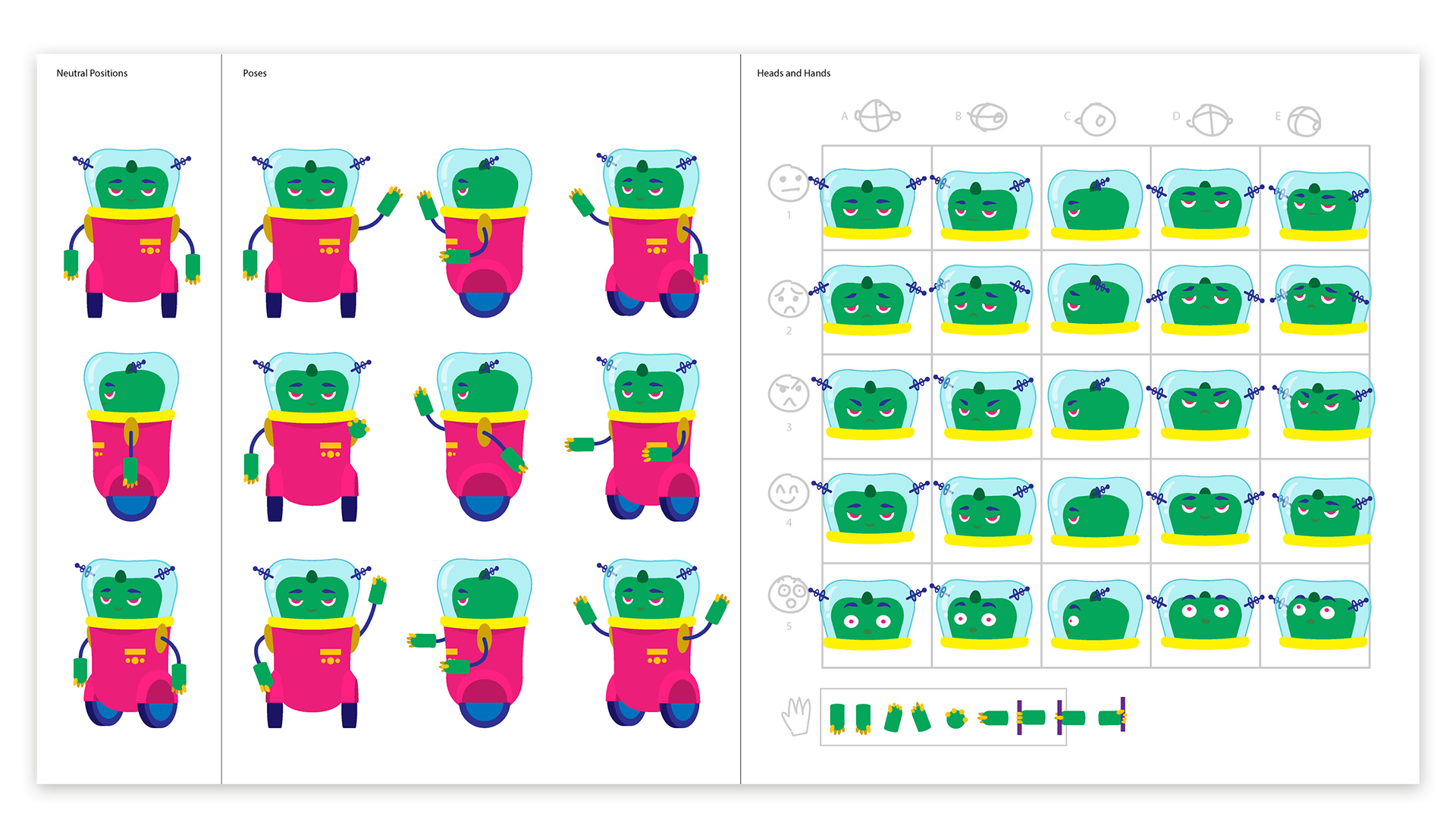The image size is (1456, 838).
Task: Click the head sketch icon labeled B
Action: 989,117
